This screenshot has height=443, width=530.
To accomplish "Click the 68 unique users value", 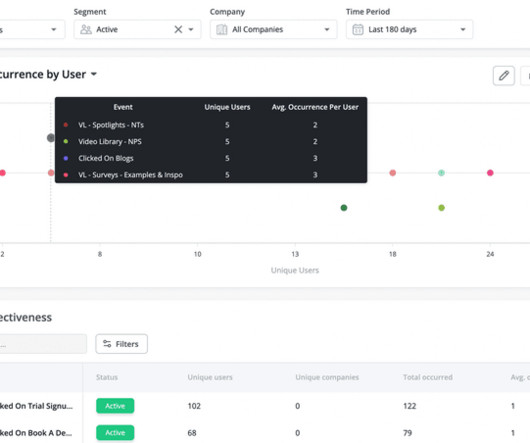I will (x=192, y=433).
